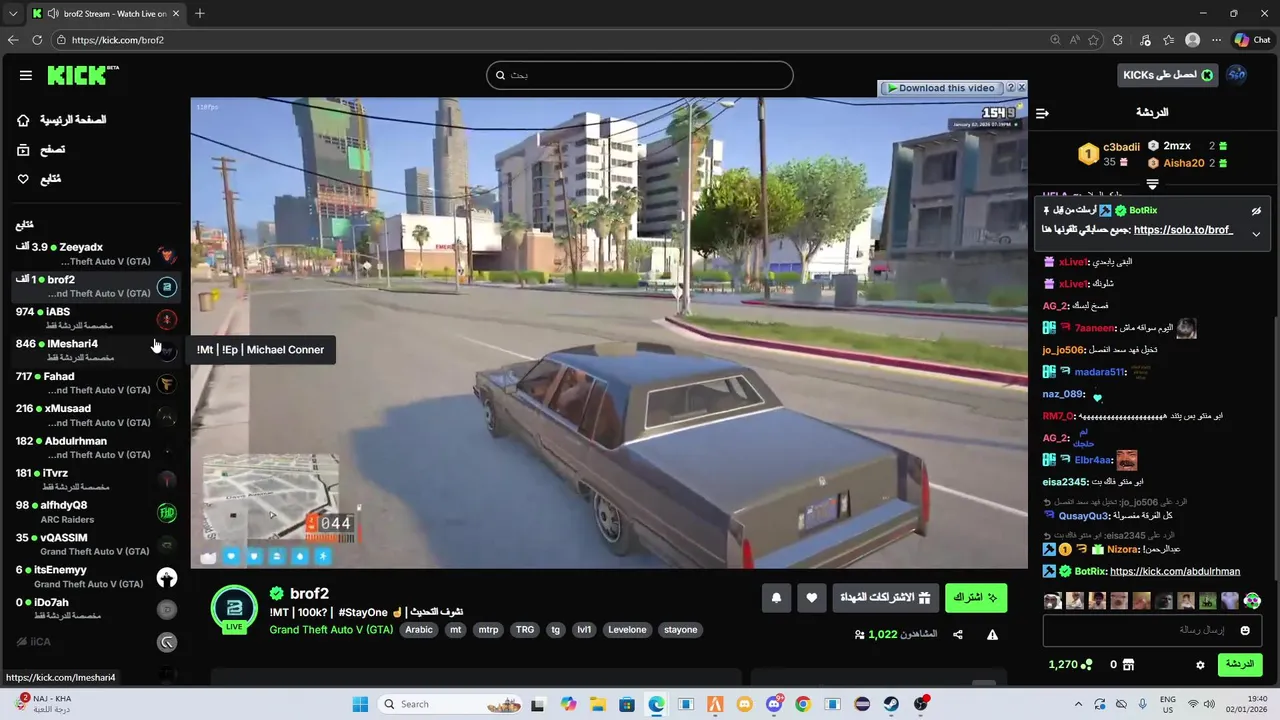Open Steam from Windows taskbar

click(891, 704)
